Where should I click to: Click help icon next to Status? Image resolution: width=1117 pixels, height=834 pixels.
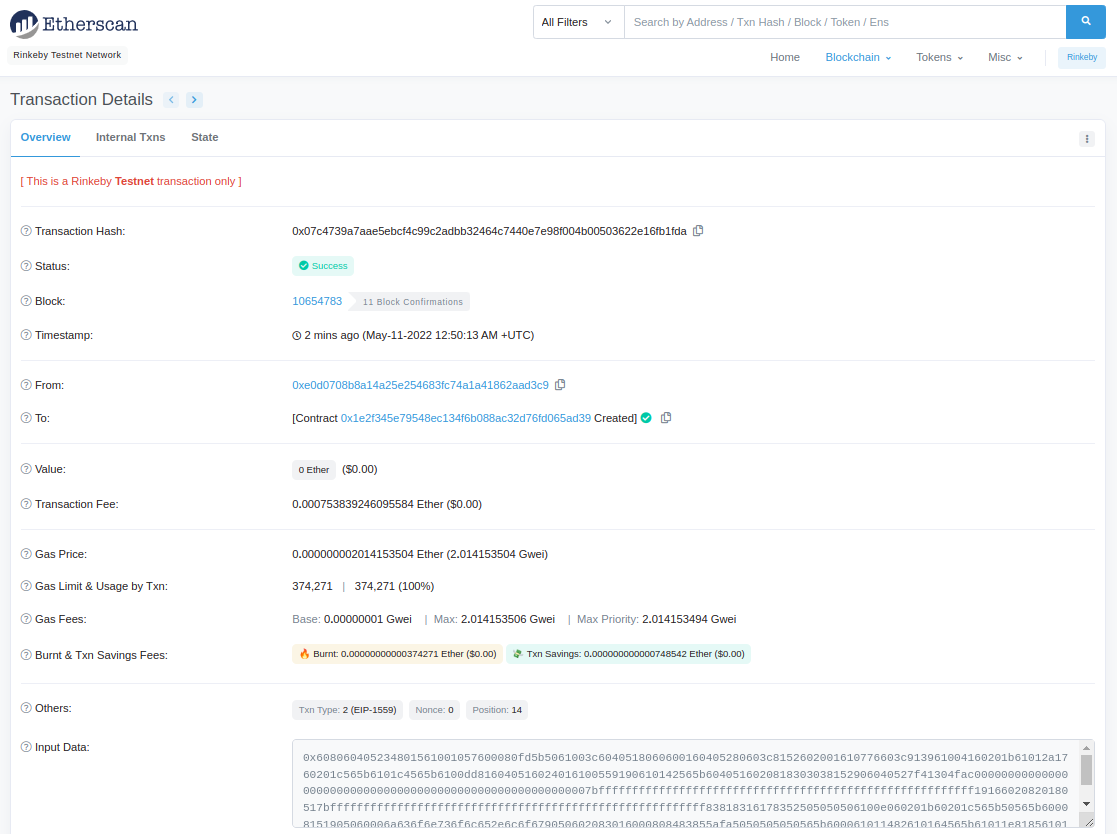click(26, 266)
